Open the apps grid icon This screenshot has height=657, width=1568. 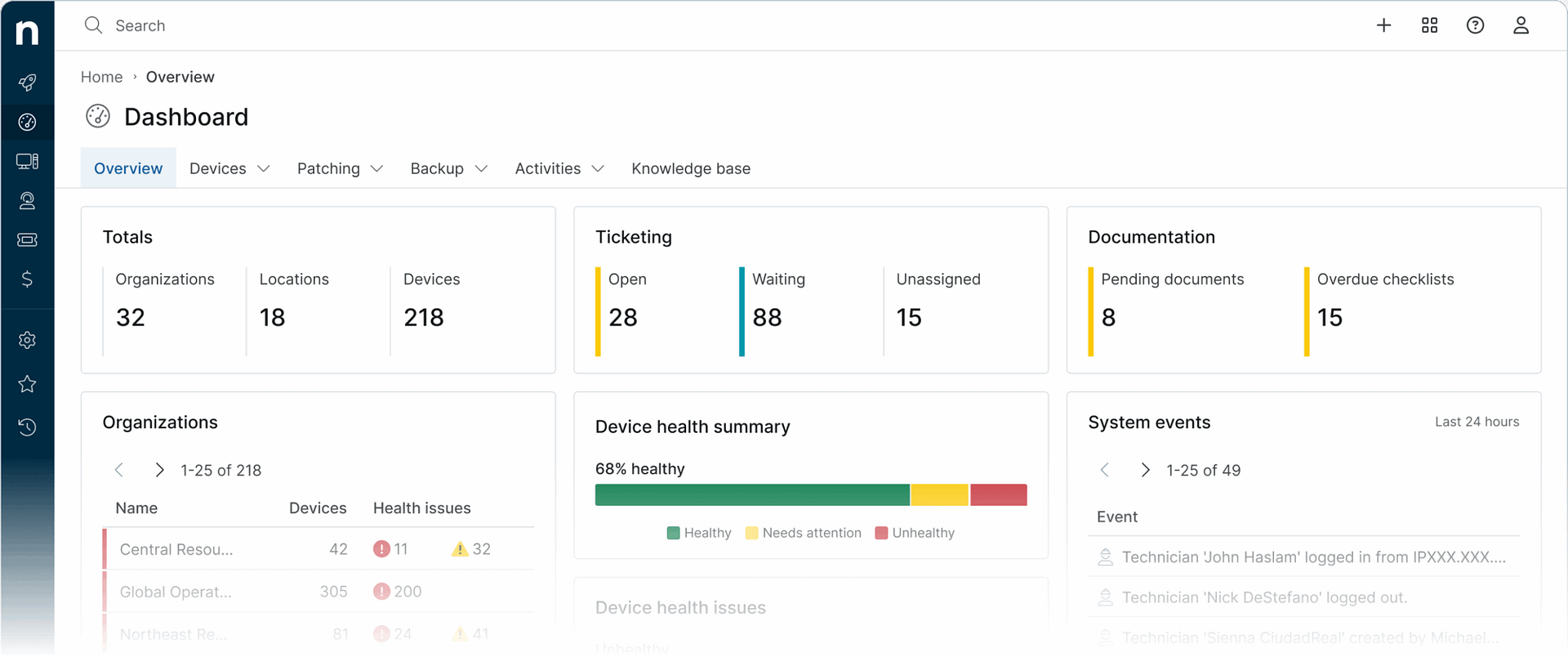coord(1429,25)
